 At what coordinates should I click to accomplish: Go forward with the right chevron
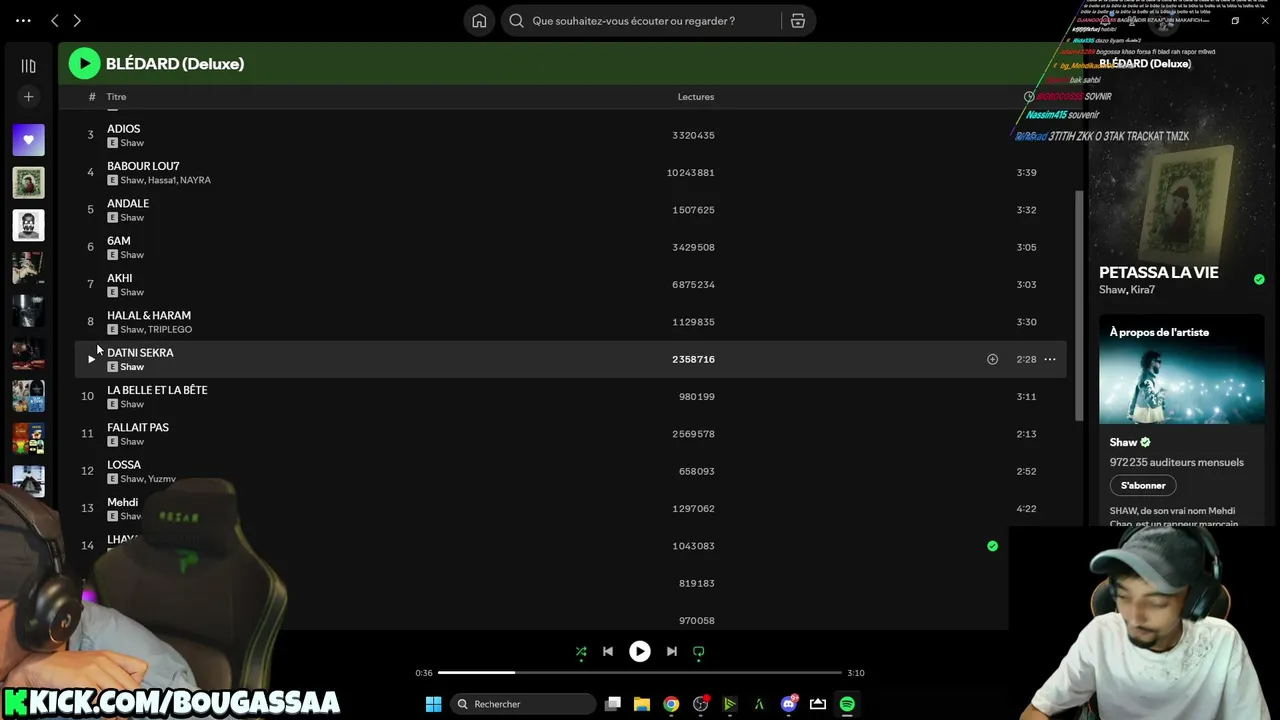coord(77,21)
